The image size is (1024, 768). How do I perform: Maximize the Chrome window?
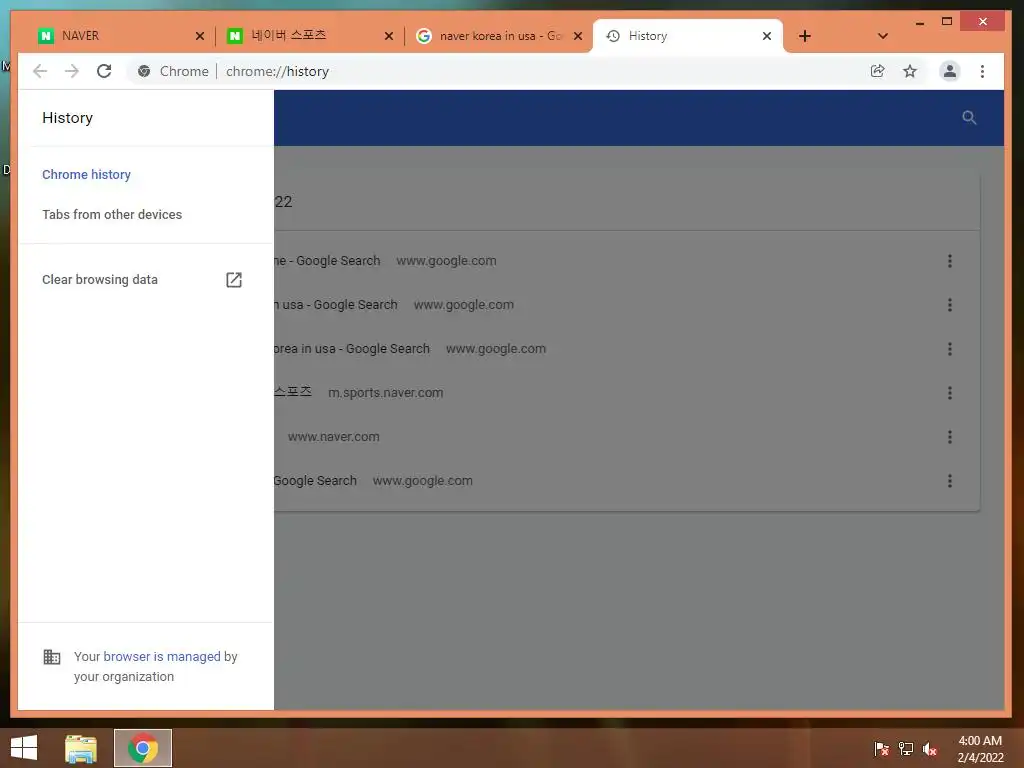pos(947,22)
